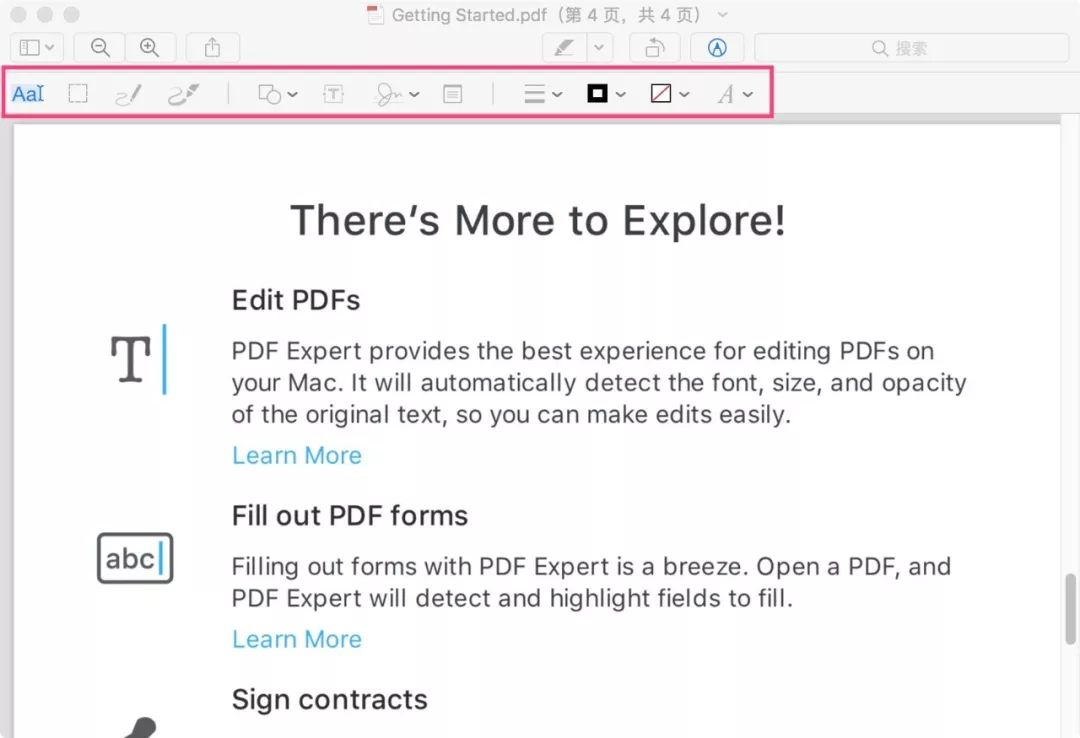Pick the Draw freehand tool
The width and height of the screenshot is (1080, 738).
(x=184, y=94)
